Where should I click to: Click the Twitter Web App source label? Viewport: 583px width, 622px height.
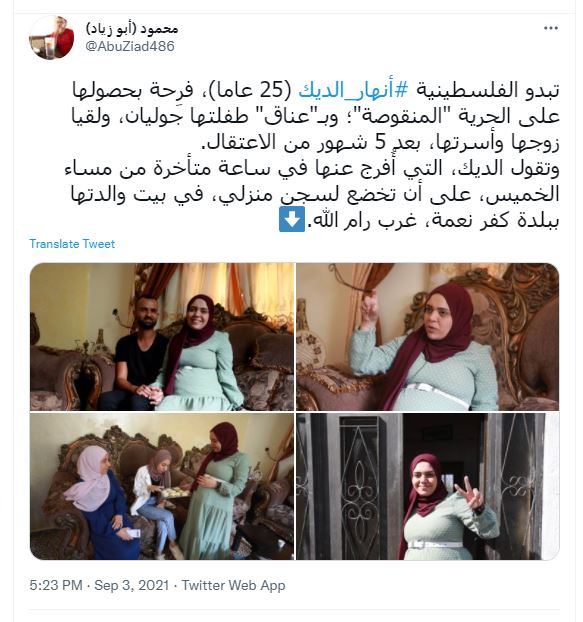(x=233, y=586)
